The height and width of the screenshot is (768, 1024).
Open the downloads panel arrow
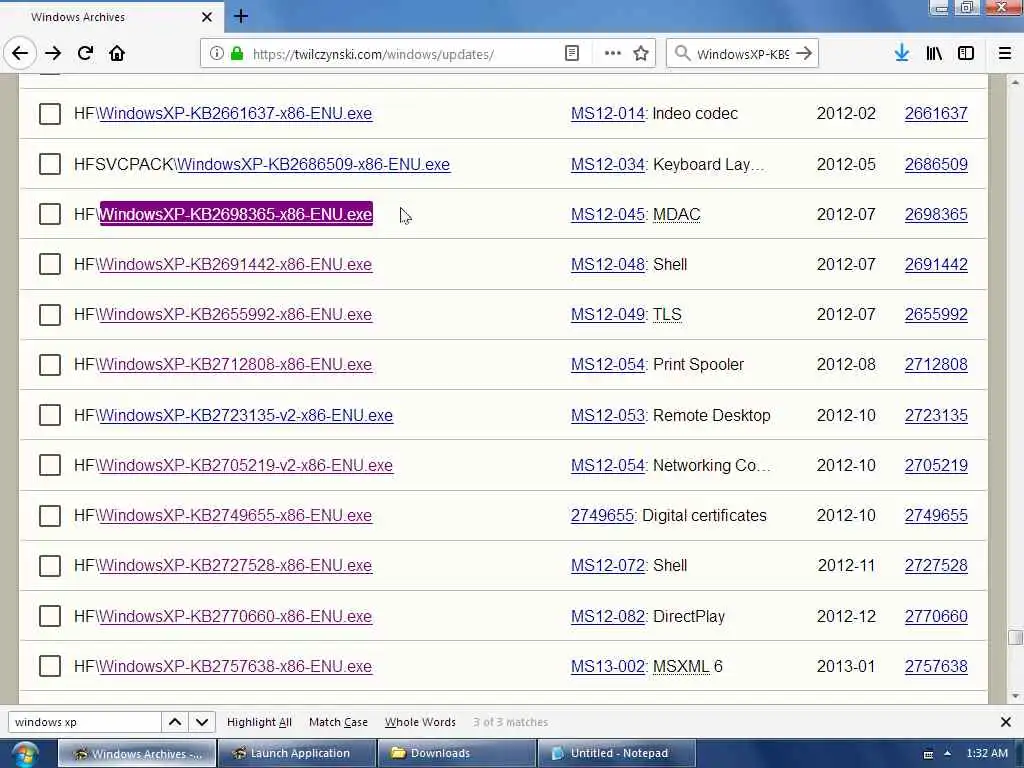coord(902,54)
